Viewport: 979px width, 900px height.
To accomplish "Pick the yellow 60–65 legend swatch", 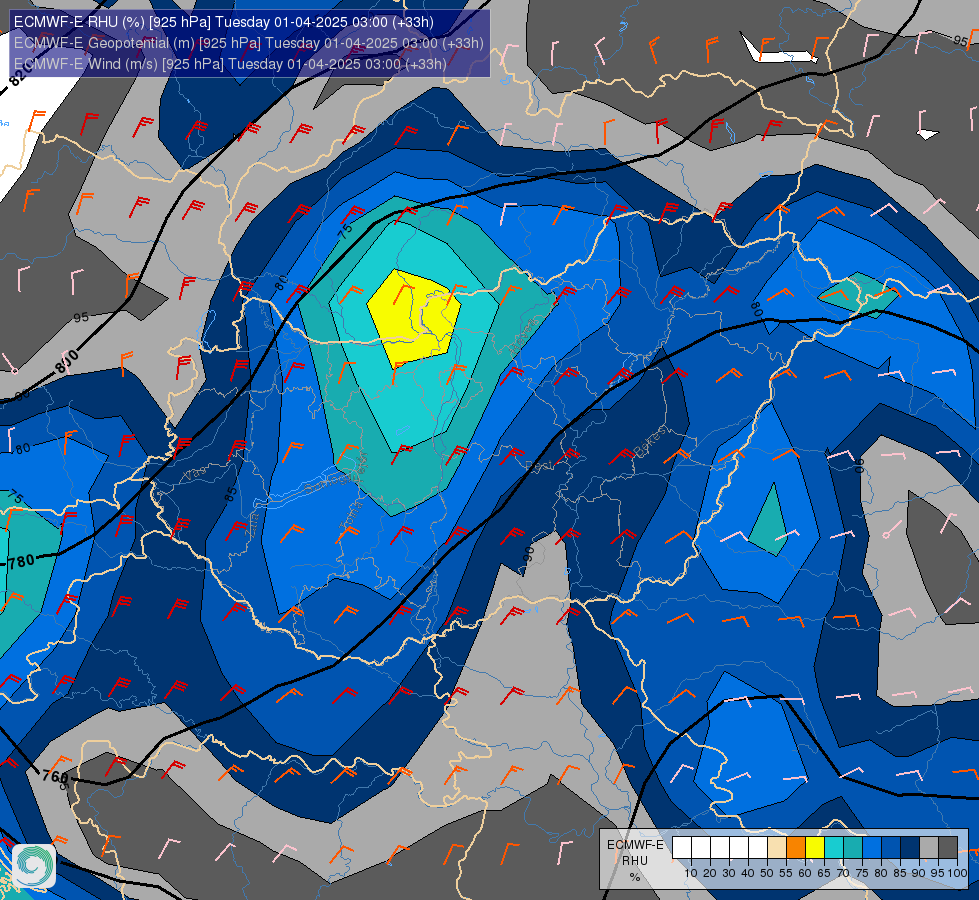I will coord(815,848).
